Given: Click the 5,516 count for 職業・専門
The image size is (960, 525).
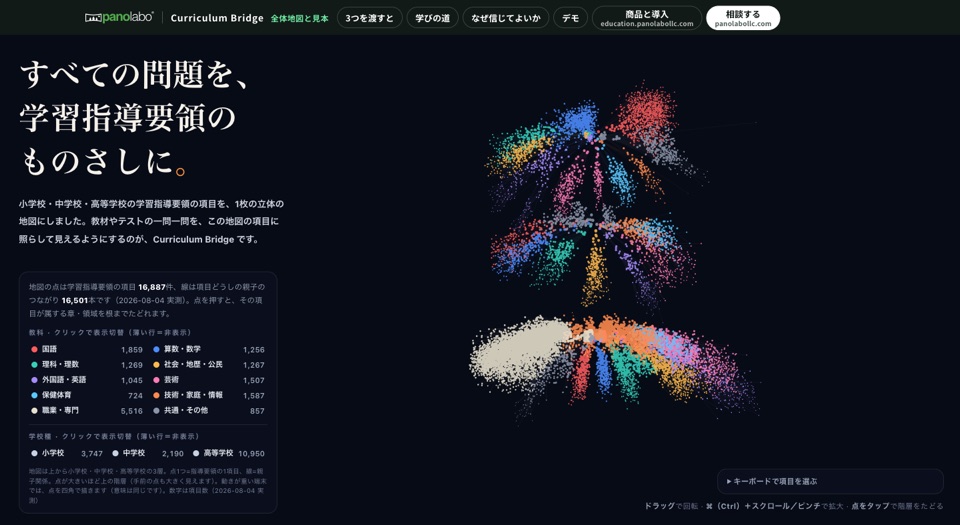Looking at the screenshot, I should 132,411.
